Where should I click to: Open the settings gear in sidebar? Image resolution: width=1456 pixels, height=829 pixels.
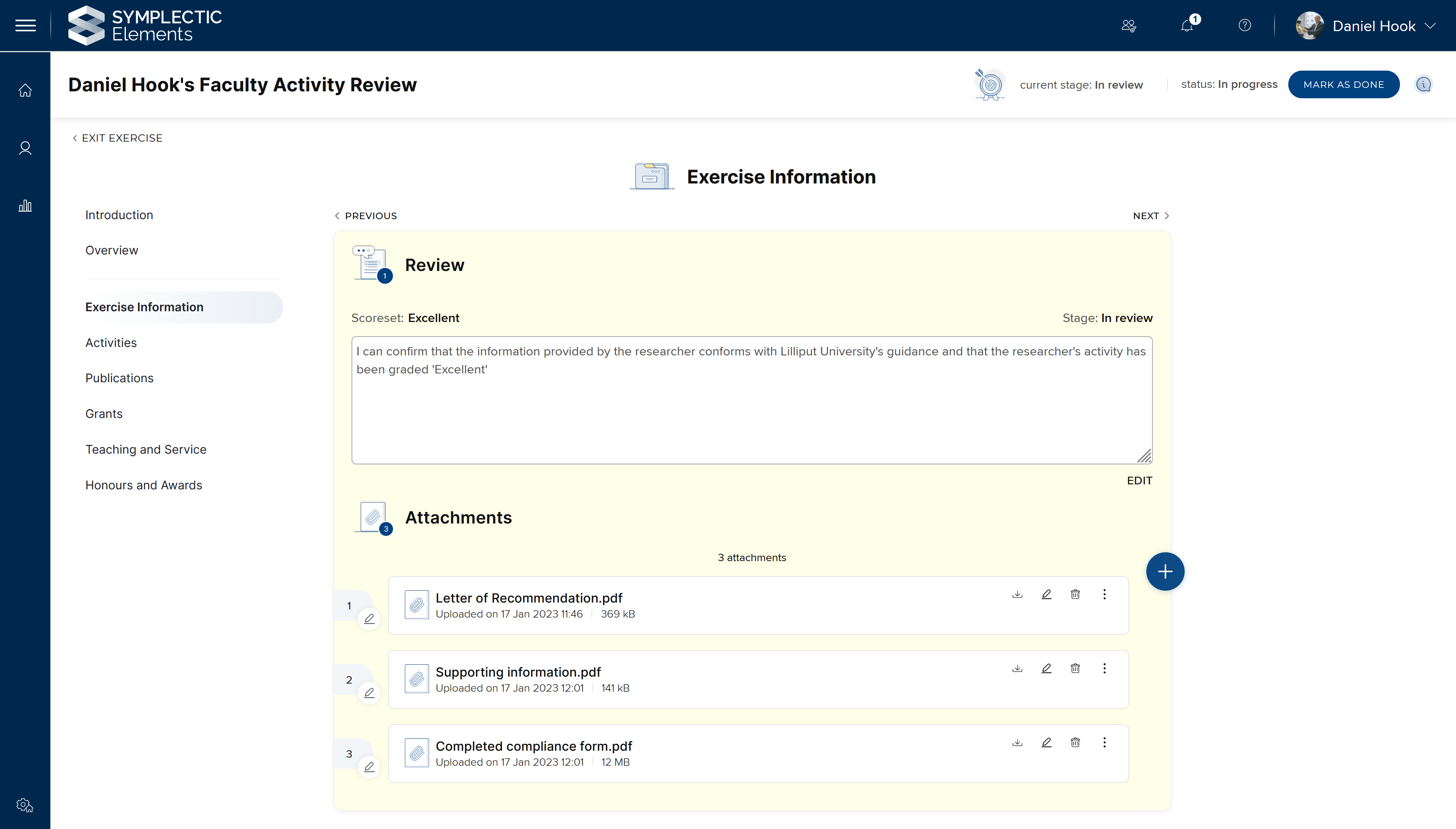pyautogui.click(x=25, y=805)
